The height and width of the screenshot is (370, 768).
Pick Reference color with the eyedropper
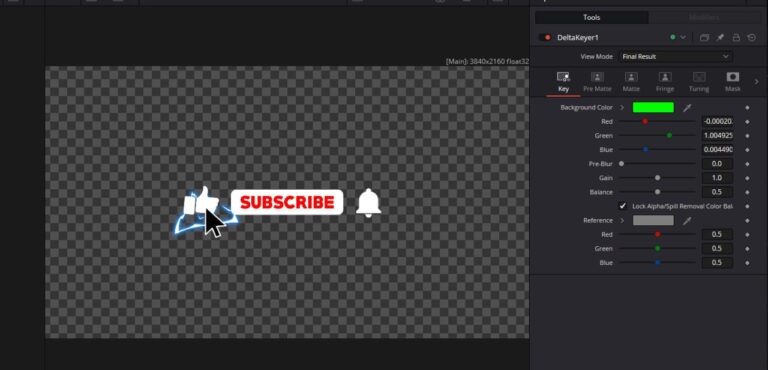(x=687, y=221)
